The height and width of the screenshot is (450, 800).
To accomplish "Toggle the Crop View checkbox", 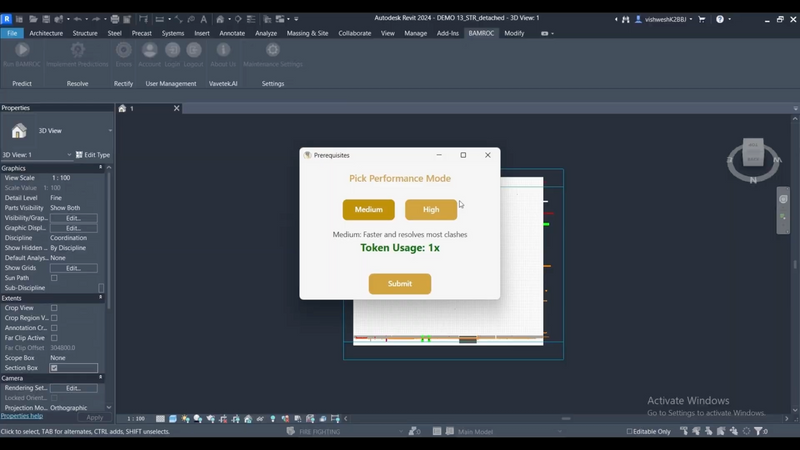I will 54,308.
